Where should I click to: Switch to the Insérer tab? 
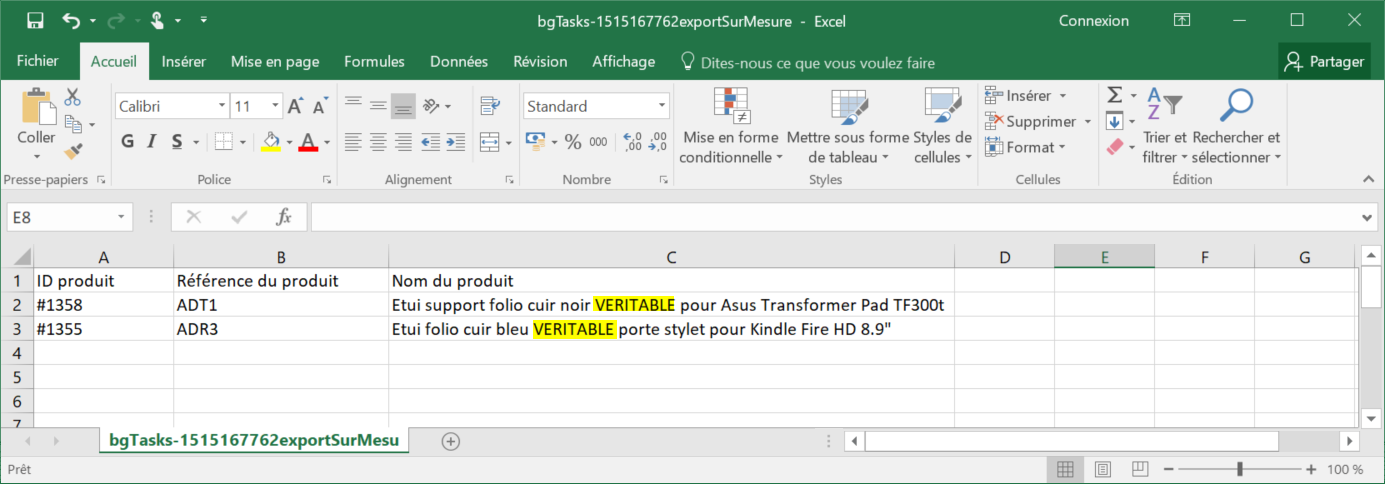tap(184, 61)
